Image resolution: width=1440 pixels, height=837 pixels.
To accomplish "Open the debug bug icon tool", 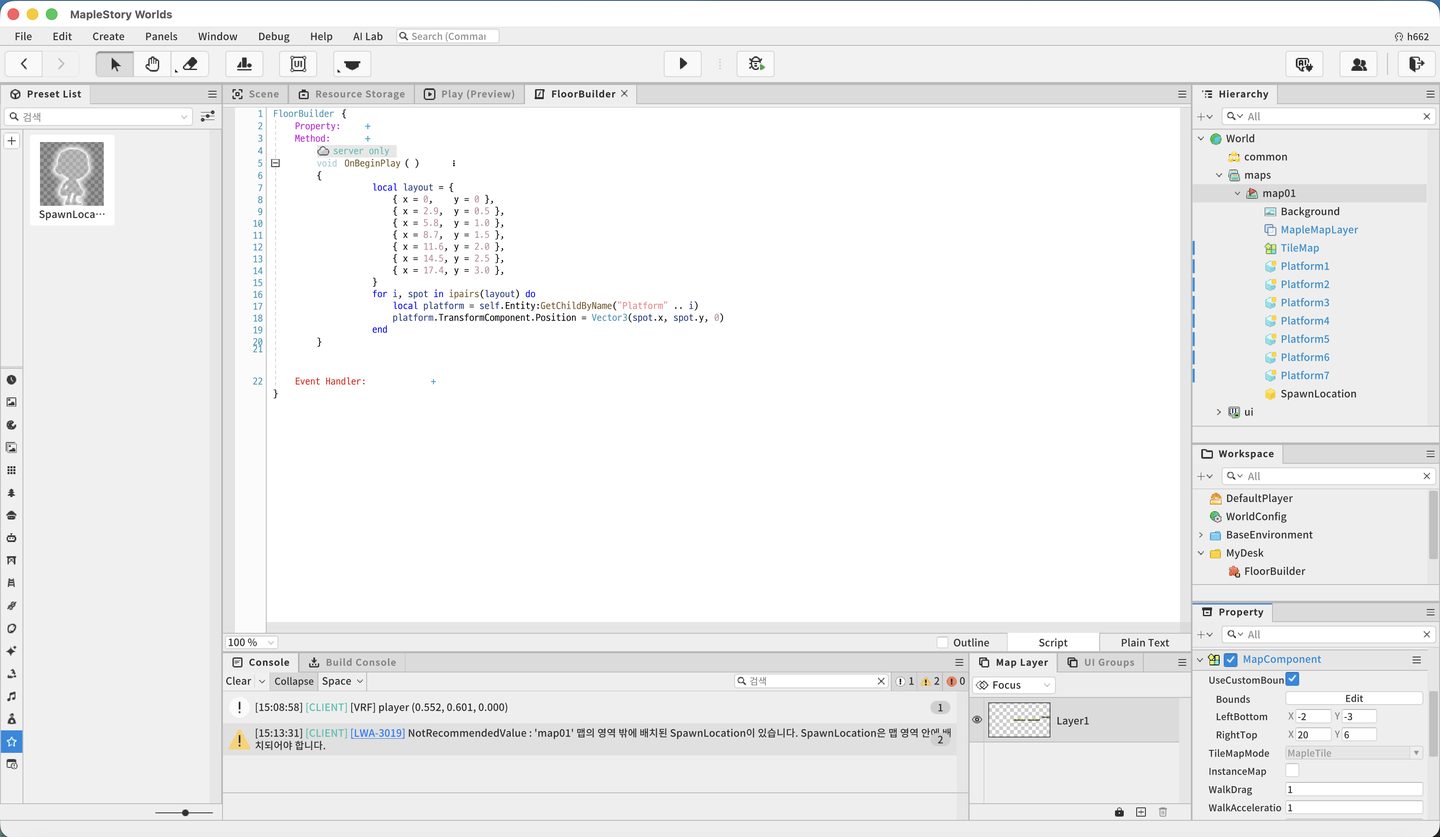I will pyautogui.click(x=756, y=64).
